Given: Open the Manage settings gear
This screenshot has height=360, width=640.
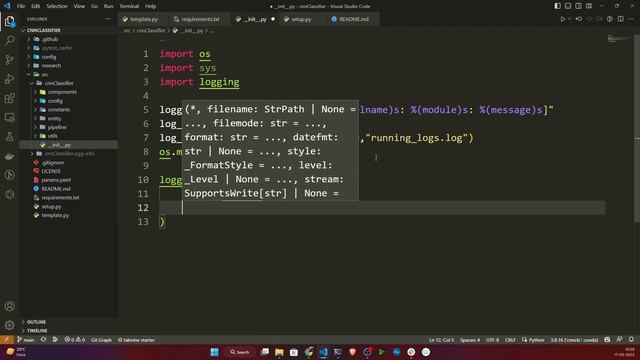Looking at the screenshot, I should click(9, 325).
